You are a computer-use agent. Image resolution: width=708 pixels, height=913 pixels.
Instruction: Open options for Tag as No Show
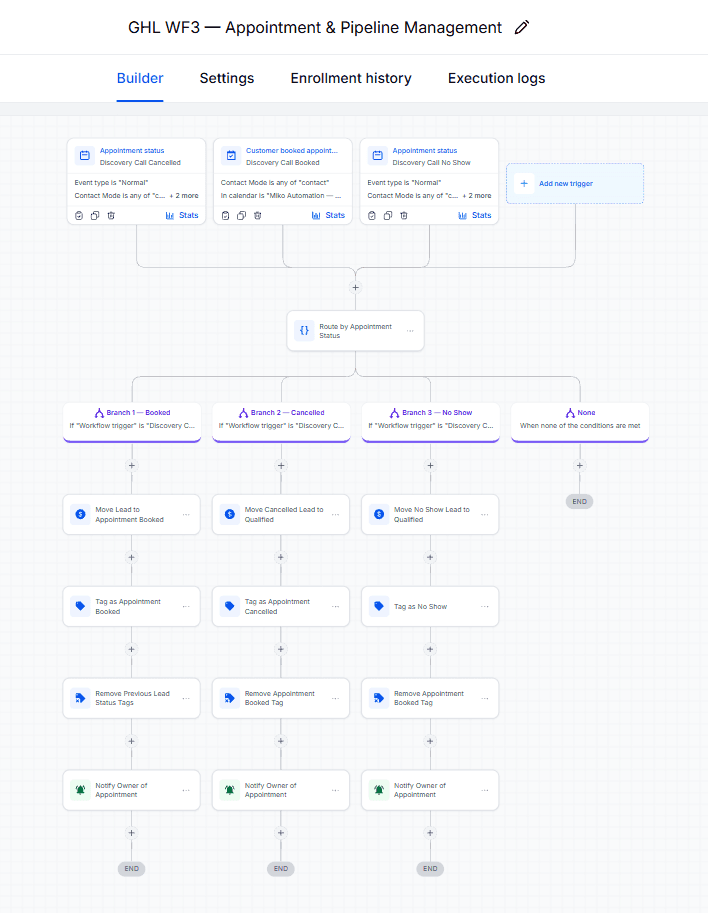click(x=484, y=607)
